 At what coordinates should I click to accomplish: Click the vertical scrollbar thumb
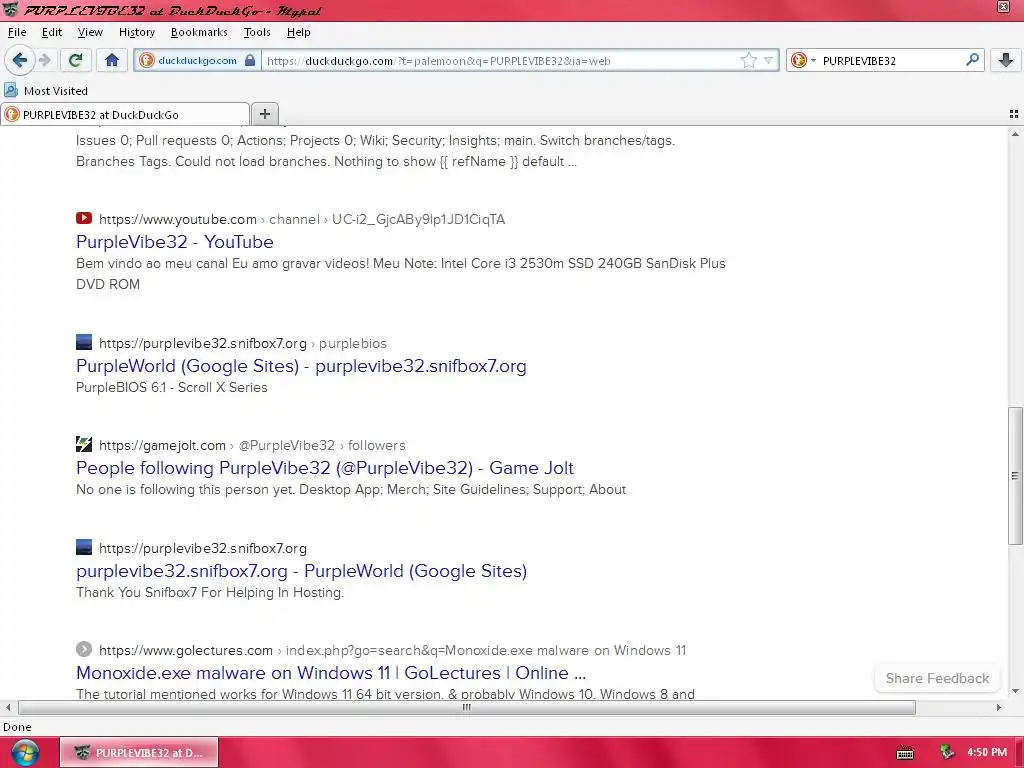(1015, 475)
